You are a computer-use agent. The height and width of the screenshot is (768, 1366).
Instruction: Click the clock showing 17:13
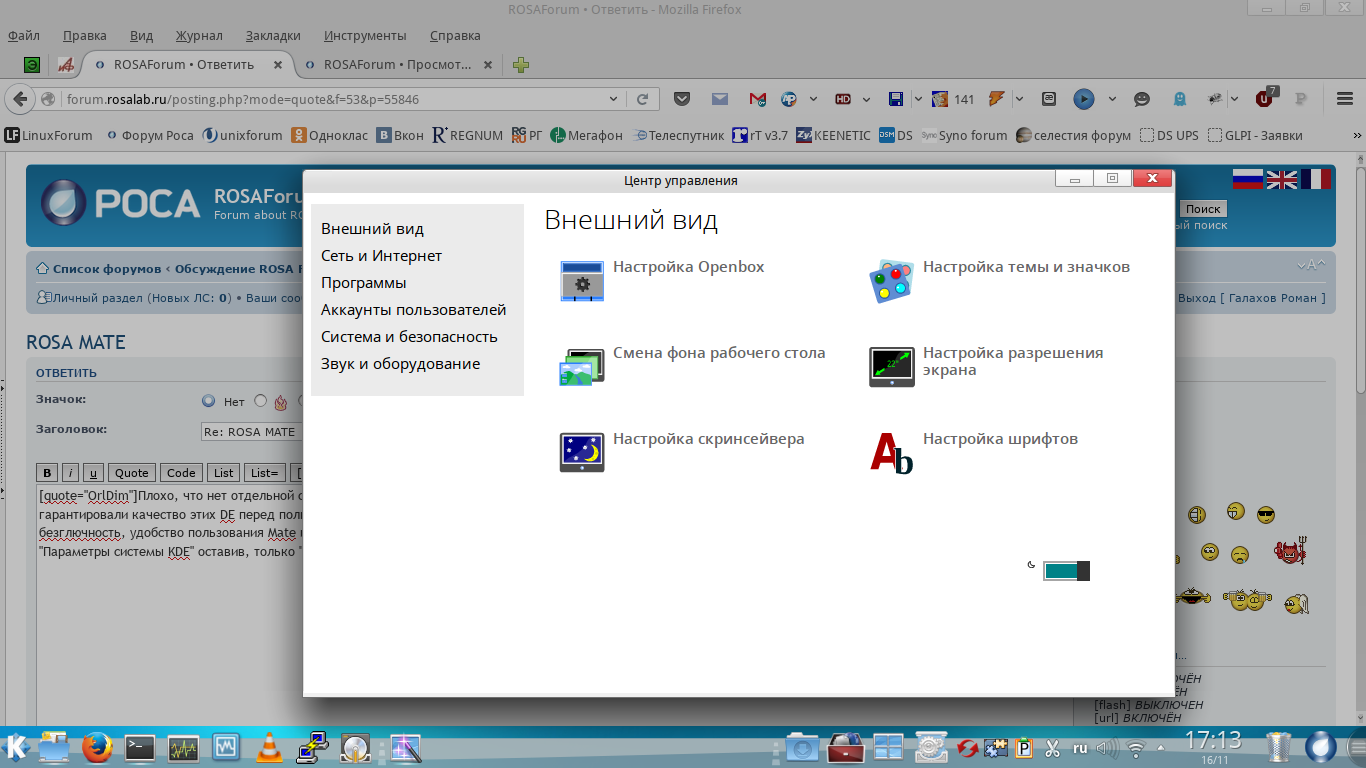coord(1213,741)
